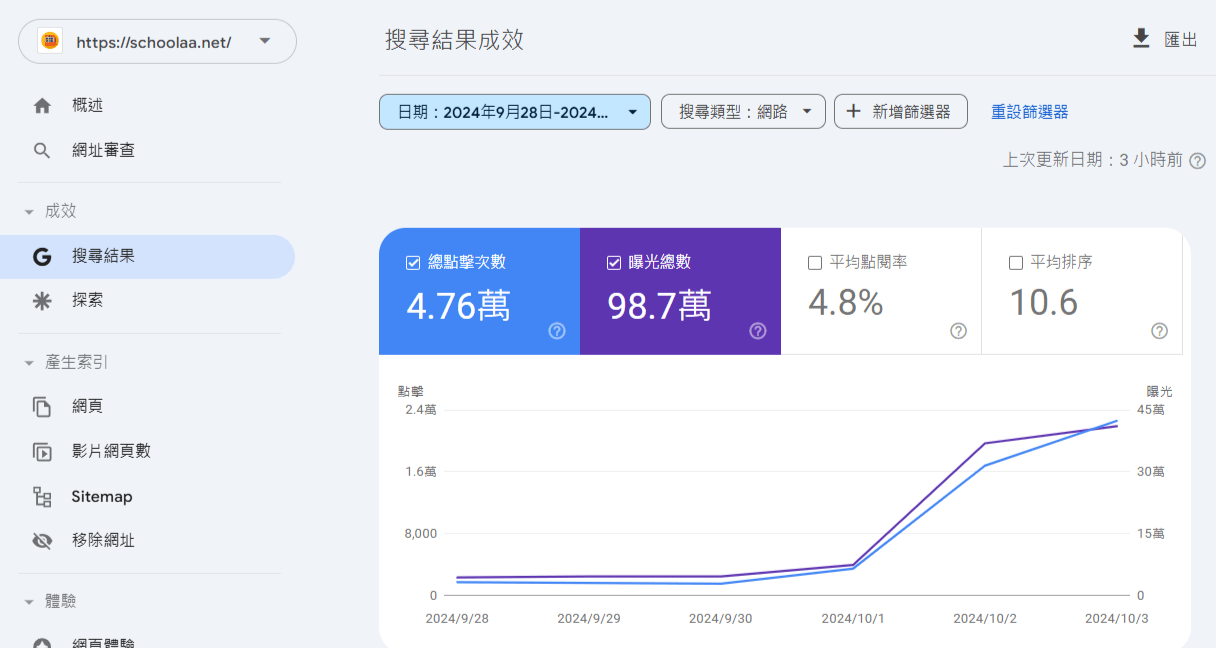The width and height of the screenshot is (1216, 648).
Task: Enable the 平均排序 checkbox
Action: pos(1016,263)
